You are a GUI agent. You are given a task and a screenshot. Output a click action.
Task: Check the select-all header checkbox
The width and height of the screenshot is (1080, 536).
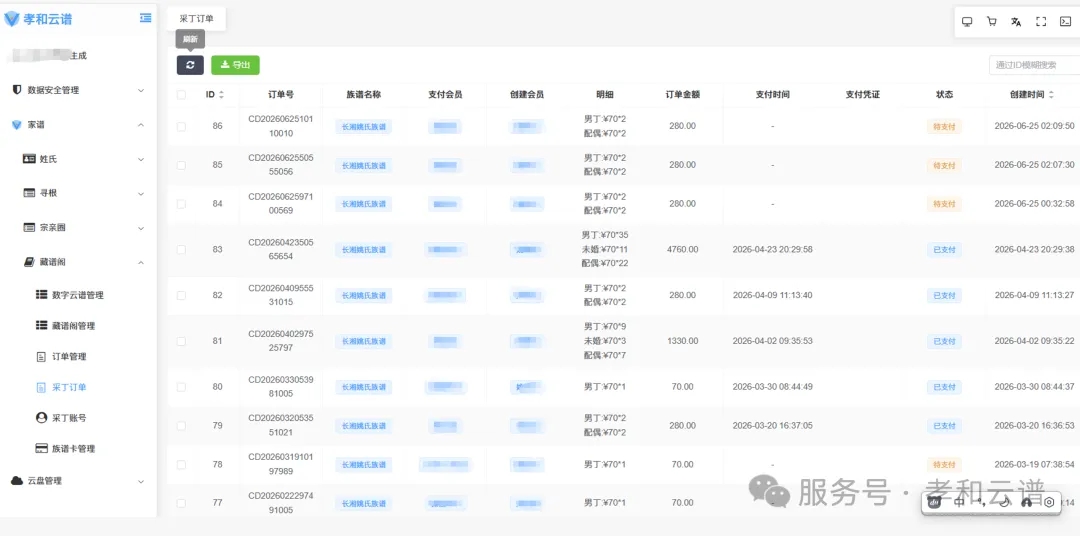click(181, 94)
